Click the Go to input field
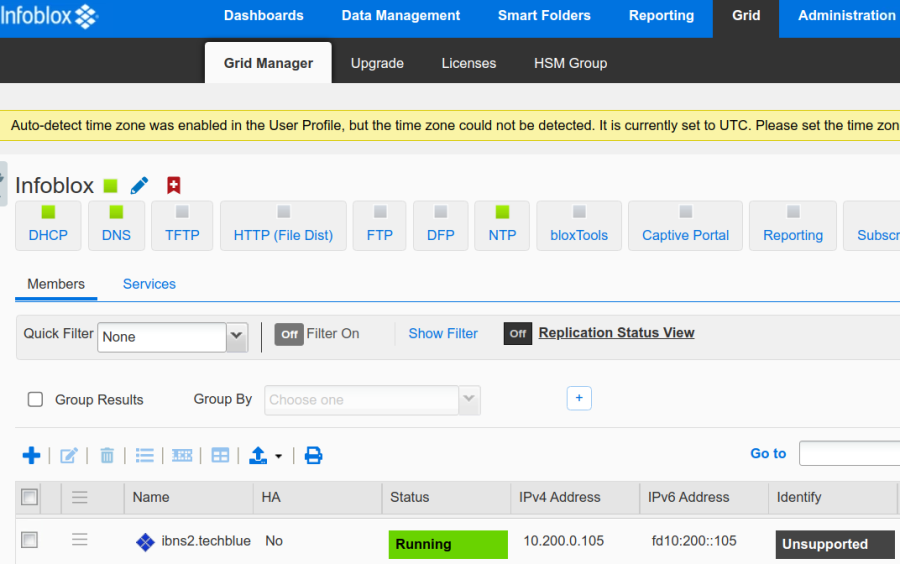 (x=849, y=453)
